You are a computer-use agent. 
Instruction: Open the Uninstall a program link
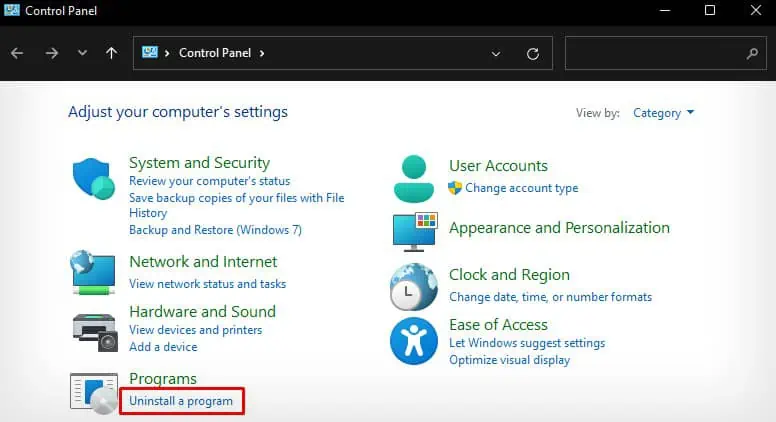pos(181,401)
